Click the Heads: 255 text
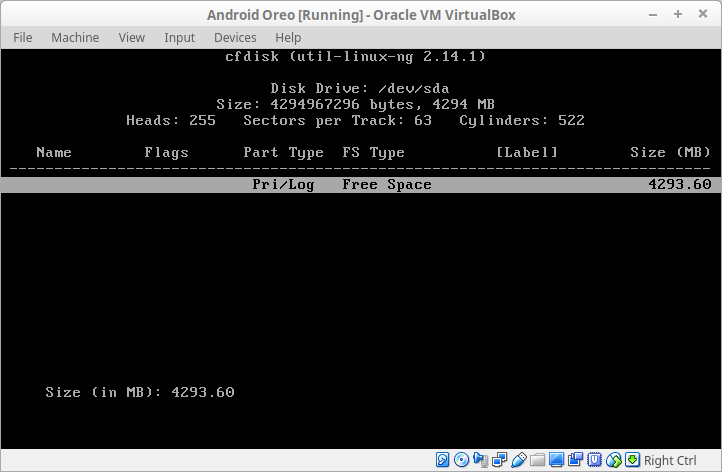The height and width of the screenshot is (472, 722). pos(171,121)
